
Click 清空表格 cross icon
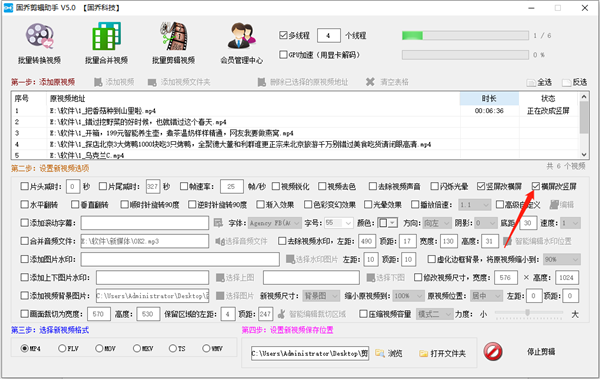[x=370, y=82]
